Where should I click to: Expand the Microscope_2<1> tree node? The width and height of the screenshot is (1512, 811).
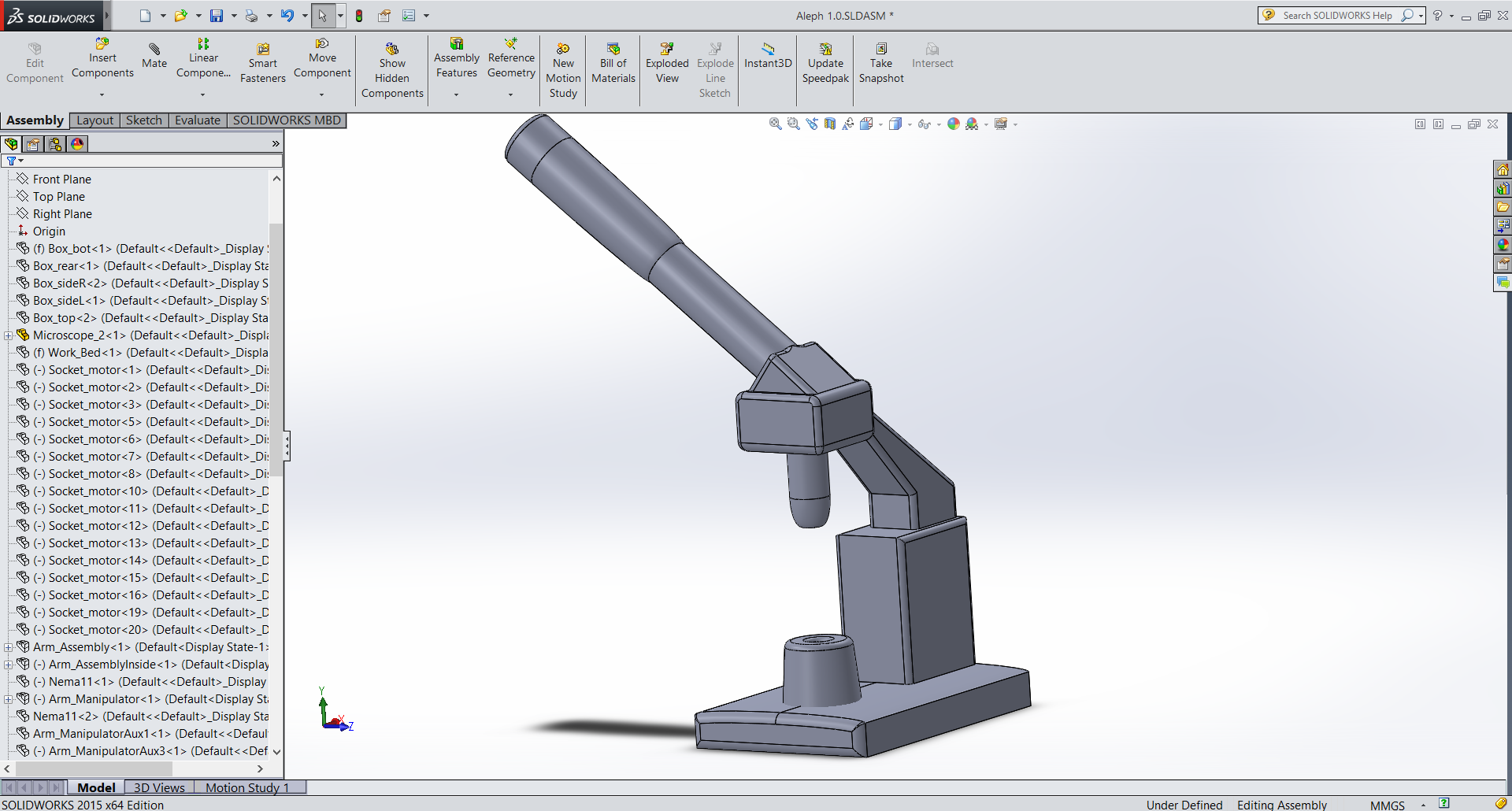click(9, 335)
